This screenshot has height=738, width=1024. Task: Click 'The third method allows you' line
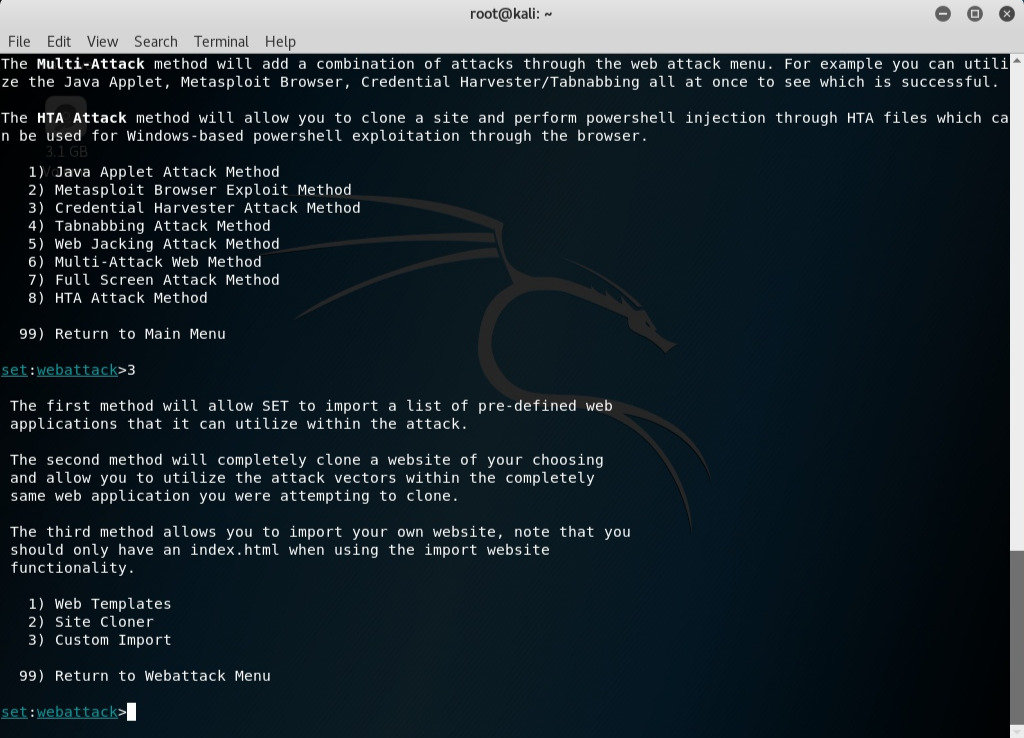coord(320,532)
